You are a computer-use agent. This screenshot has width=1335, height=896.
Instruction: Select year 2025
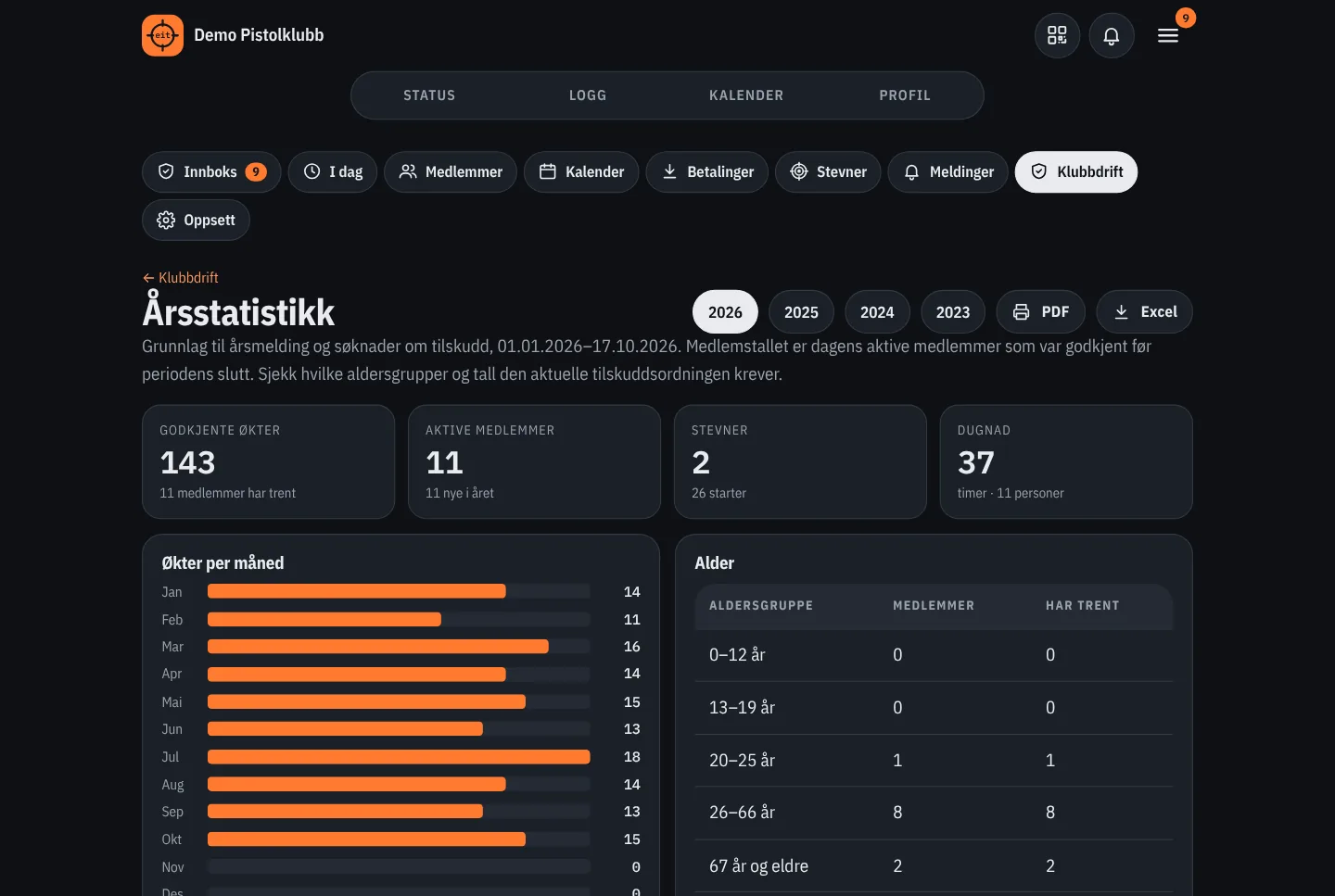(801, 311)
